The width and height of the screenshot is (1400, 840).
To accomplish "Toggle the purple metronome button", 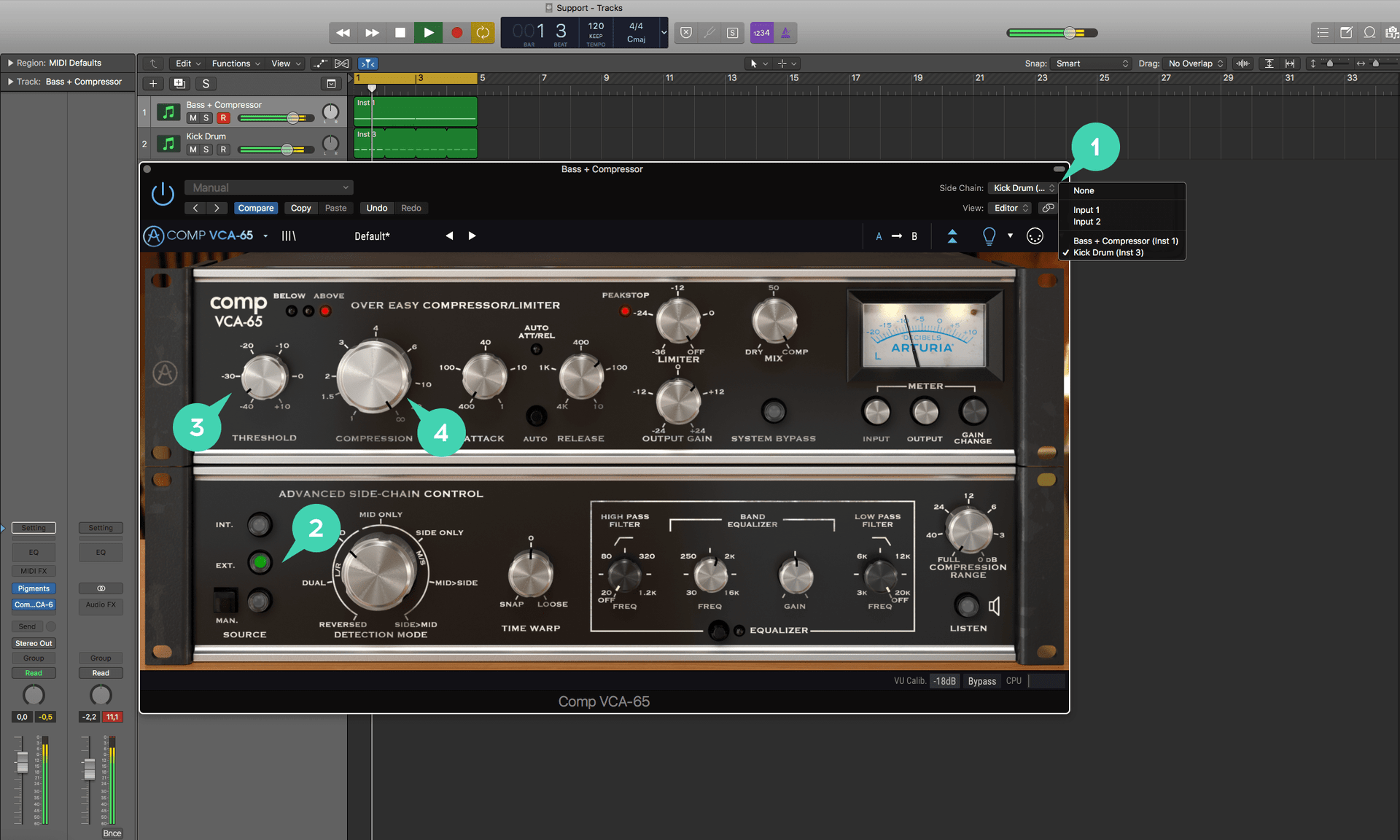I will click(785, 33).
